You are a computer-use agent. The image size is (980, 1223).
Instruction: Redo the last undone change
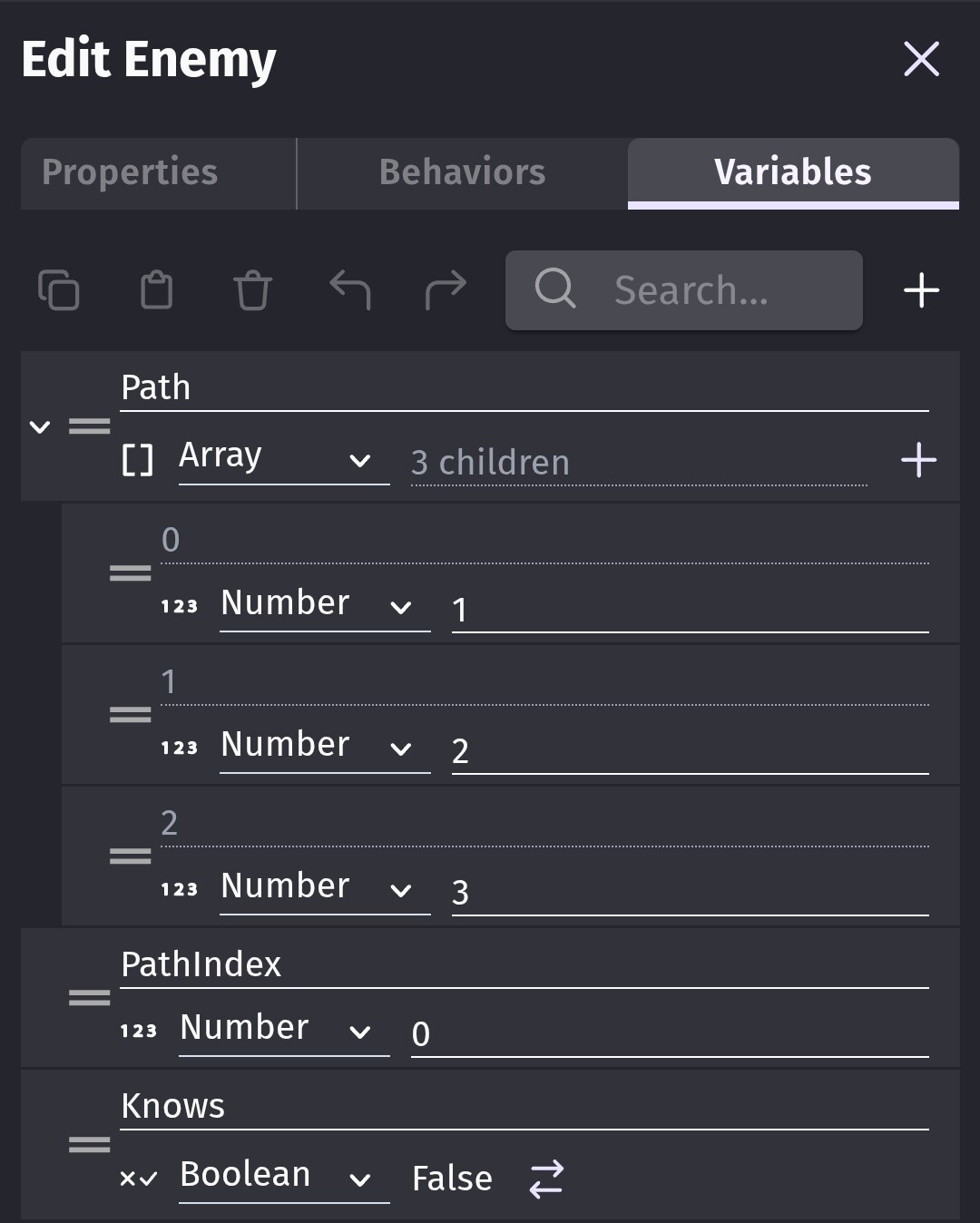pyautogui.click(x=446, y=290)
